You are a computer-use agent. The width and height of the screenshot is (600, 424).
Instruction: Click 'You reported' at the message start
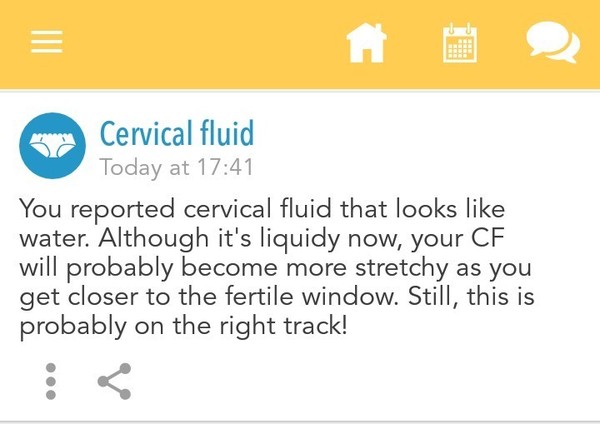pos(96,210)
